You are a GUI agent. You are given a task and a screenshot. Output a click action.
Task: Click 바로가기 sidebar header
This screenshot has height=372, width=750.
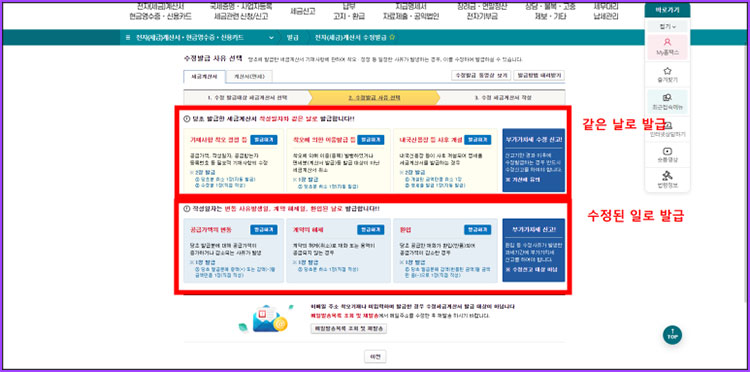click(667, 10)
